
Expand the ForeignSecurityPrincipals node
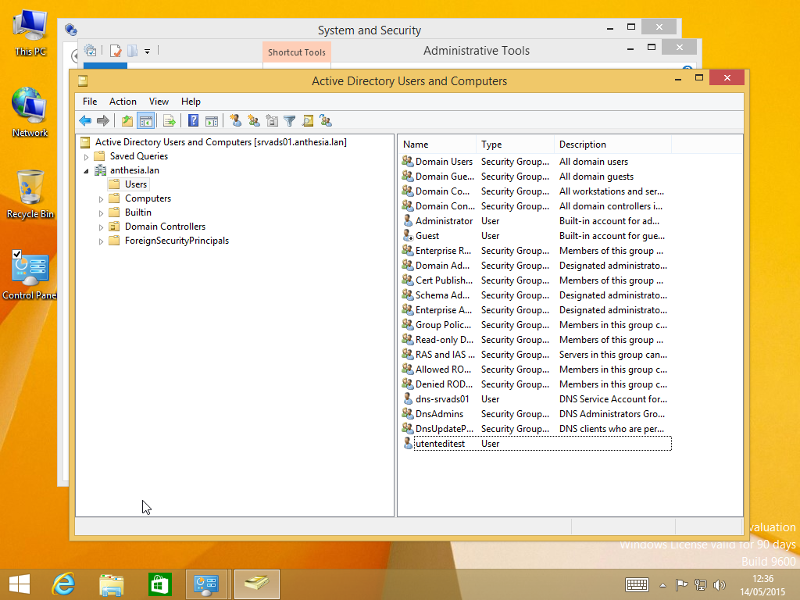pyautogui.click(x=101, y=241)
